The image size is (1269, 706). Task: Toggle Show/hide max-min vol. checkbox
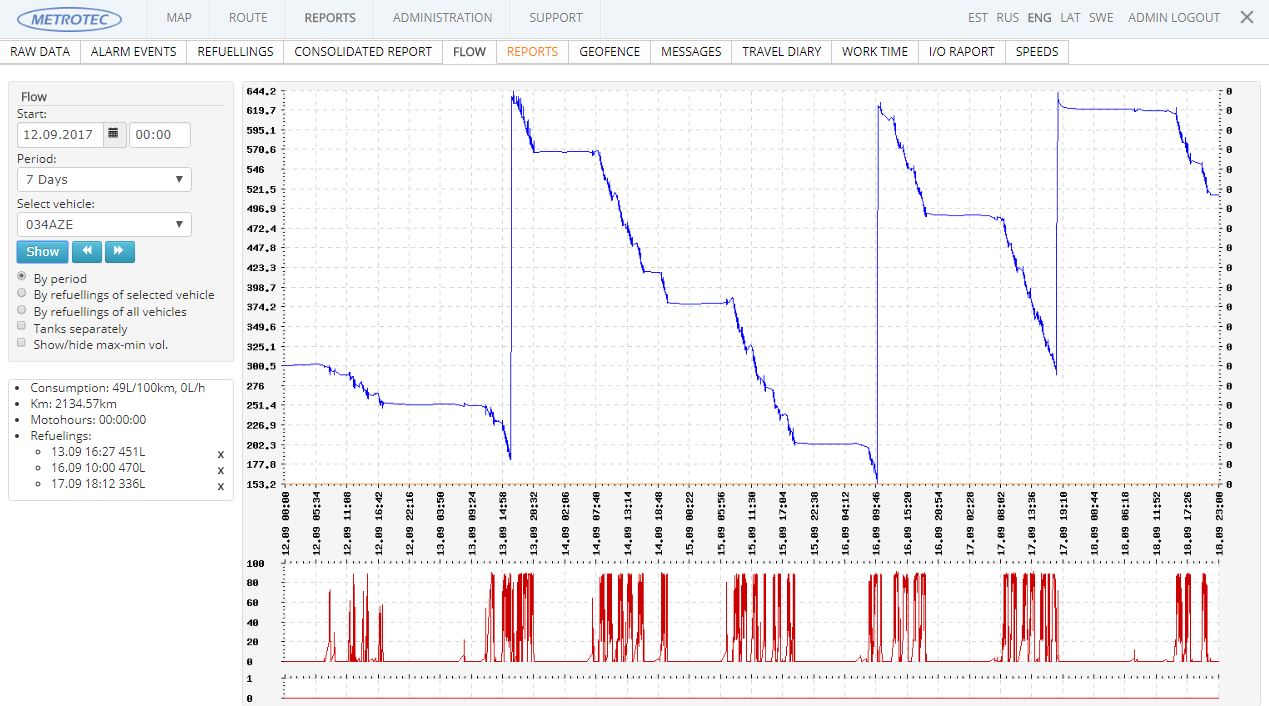click(x=23, y=343)
